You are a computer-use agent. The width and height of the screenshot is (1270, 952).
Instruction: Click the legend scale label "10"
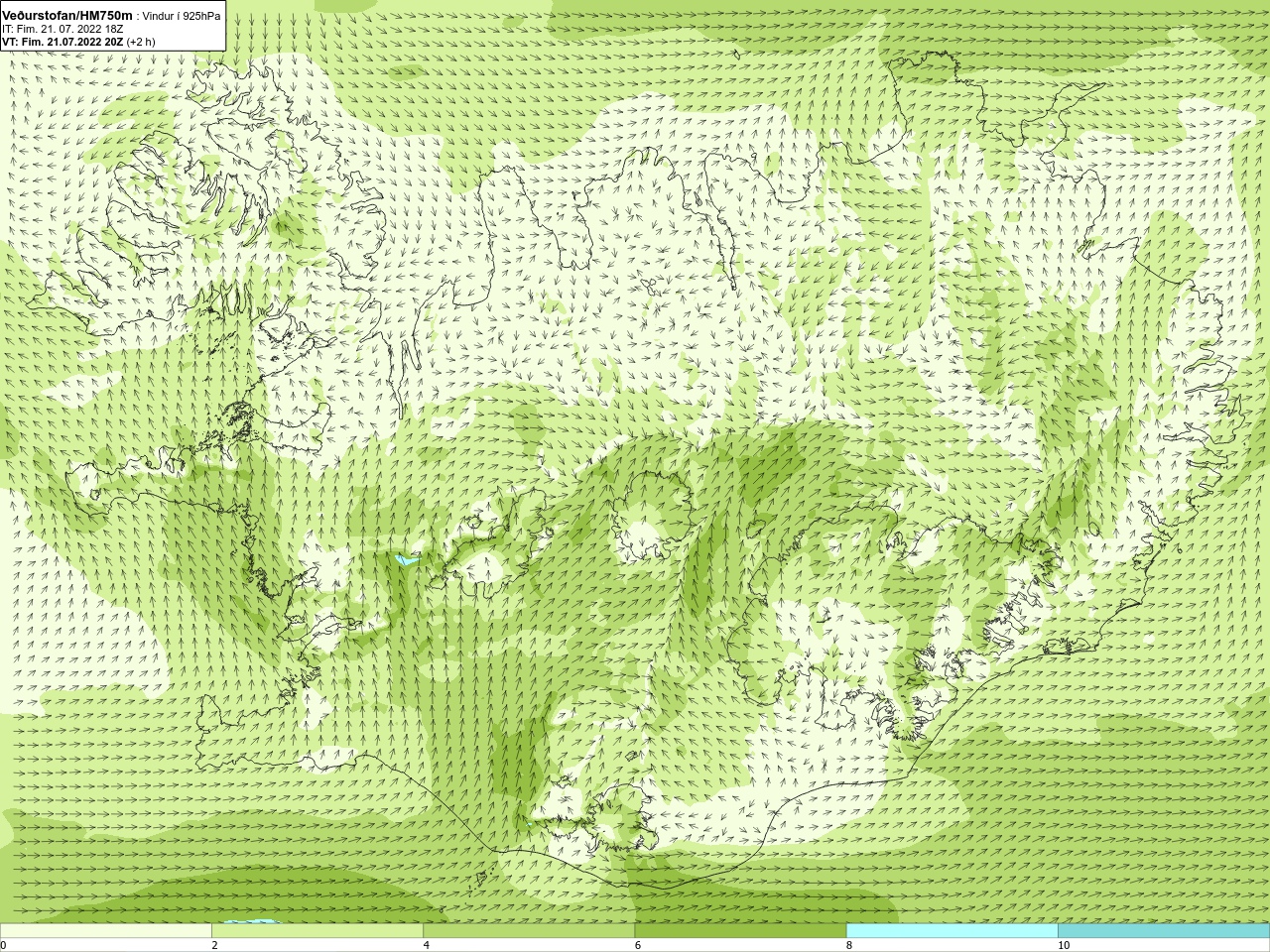(x=1064, y=945)
